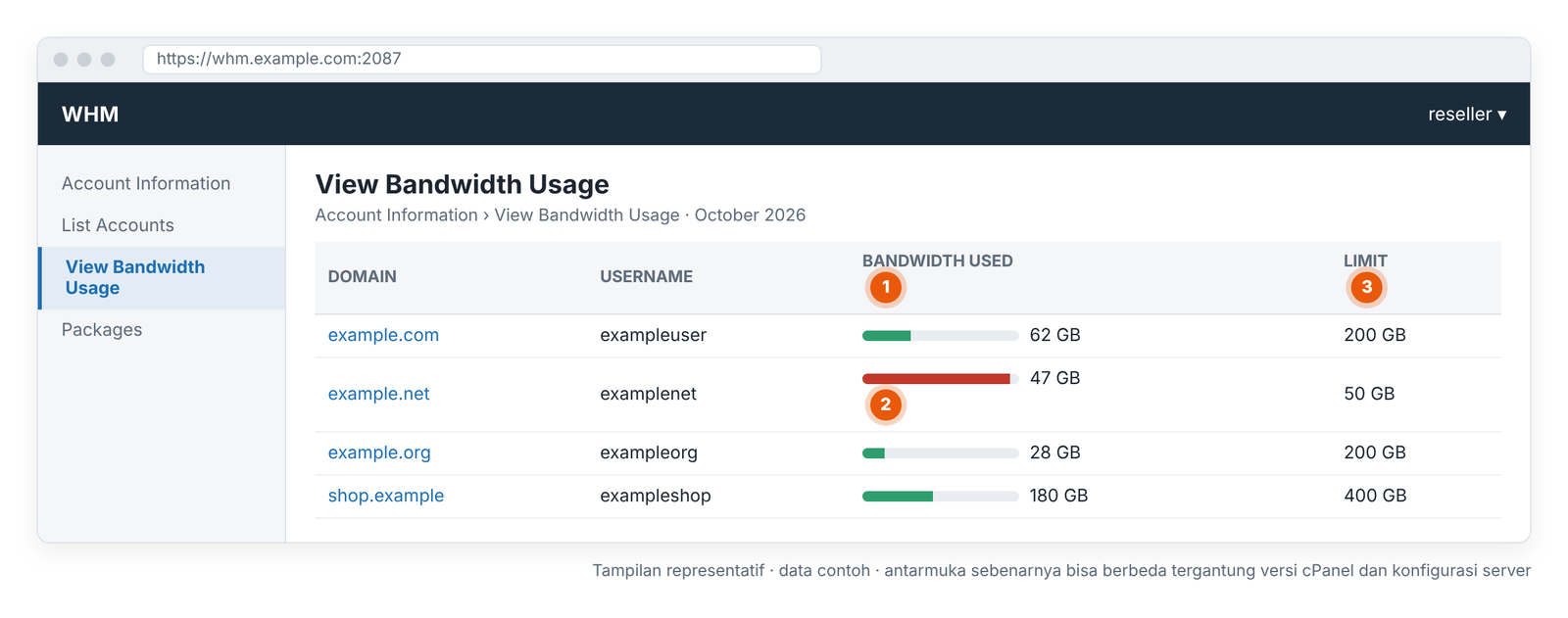Click the example.com row 200 GB limit
Image resolution: width=1568 pixels, height=618 pixels.
click(1375, 335)
